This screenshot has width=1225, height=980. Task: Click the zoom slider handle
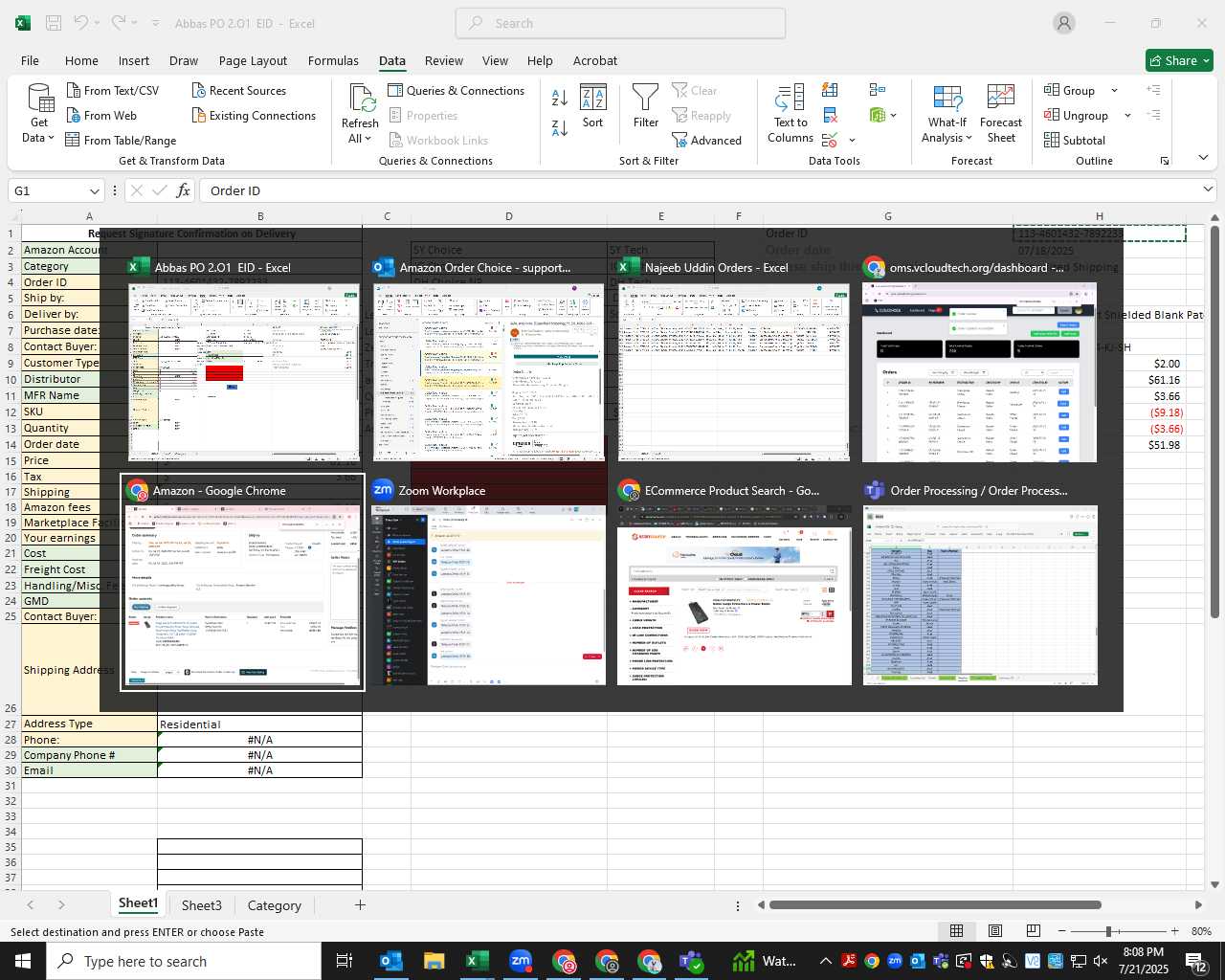[1108, 931]
